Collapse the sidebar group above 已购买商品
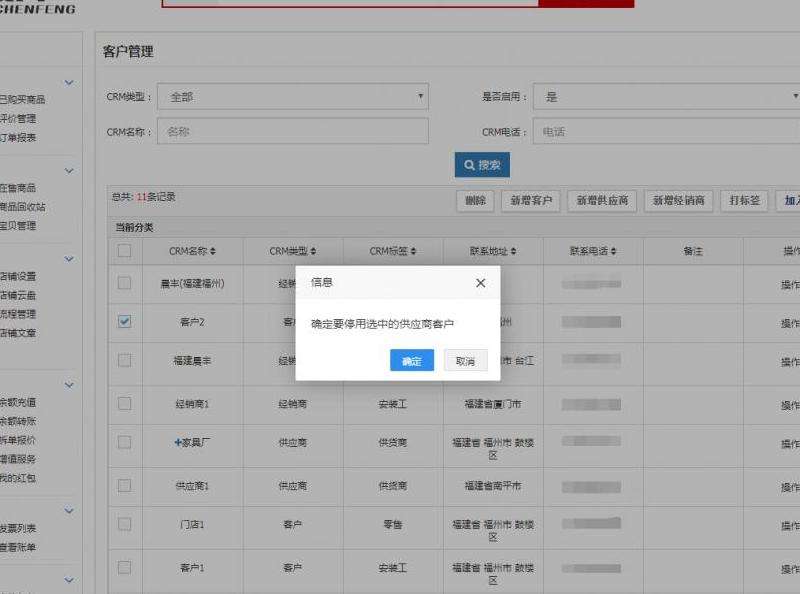The width and height of the screenshot is (800, 594). coord(69,83)
